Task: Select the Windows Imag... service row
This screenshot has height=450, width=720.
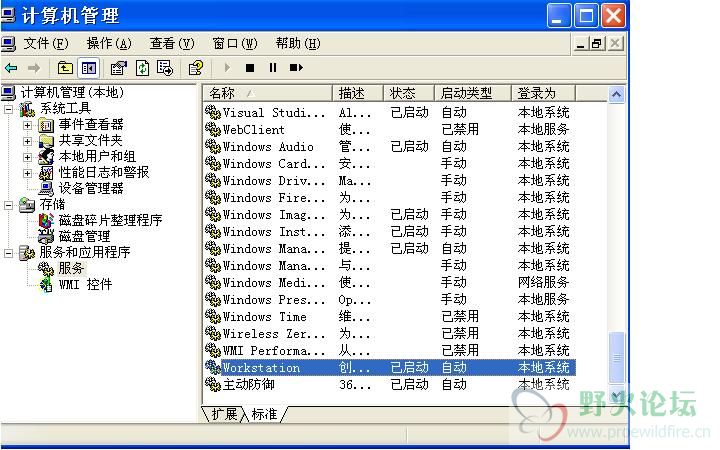Action: pyautogui.click(x=389, y=214)
